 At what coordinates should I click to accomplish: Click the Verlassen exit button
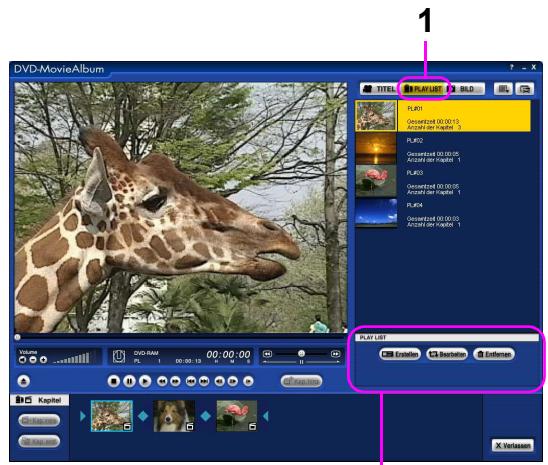pyautogui.click(x=513, y=445)
